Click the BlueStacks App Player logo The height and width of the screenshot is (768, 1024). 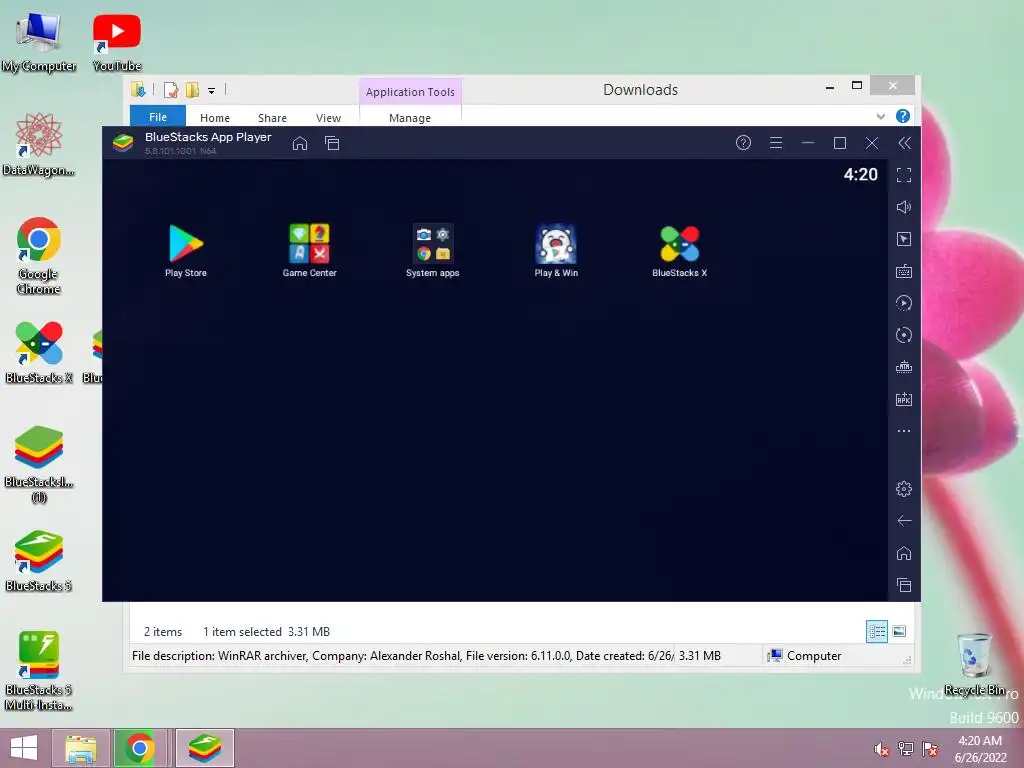point(123,142)
